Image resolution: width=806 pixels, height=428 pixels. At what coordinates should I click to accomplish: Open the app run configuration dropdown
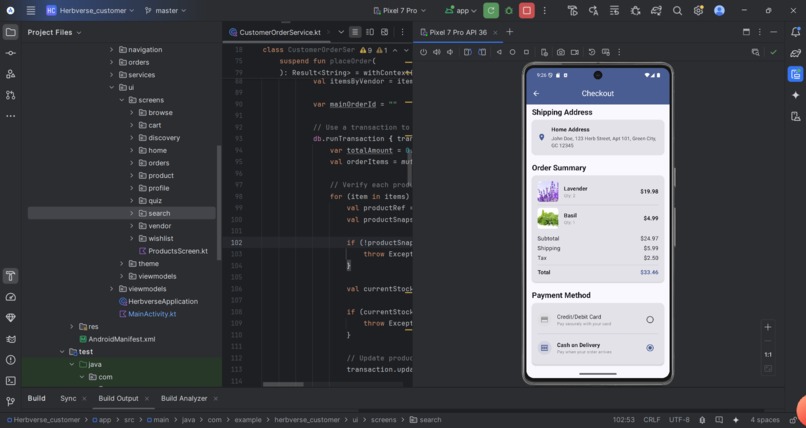[461, 10]
